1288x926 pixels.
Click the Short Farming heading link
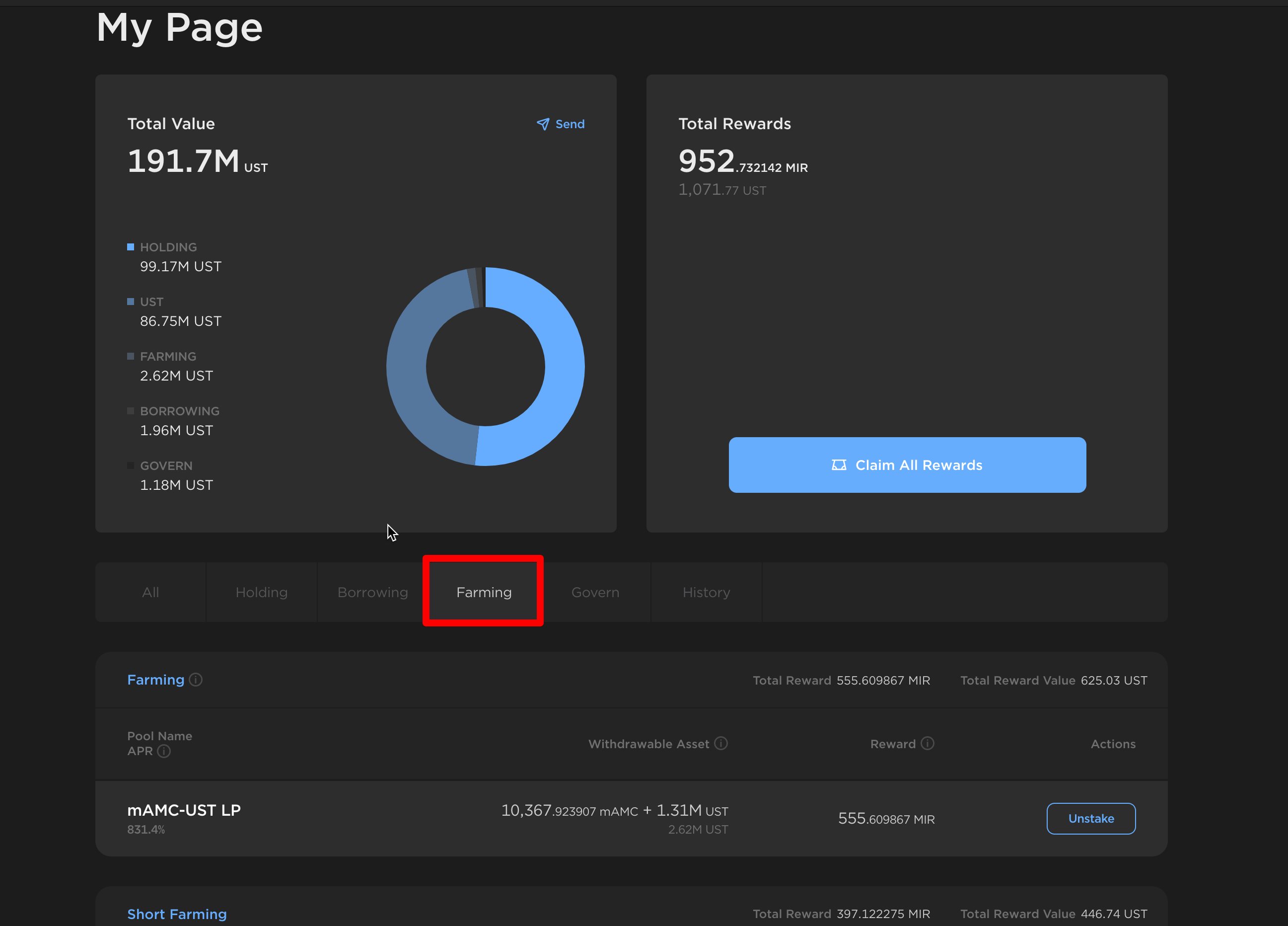click(177, 914)
